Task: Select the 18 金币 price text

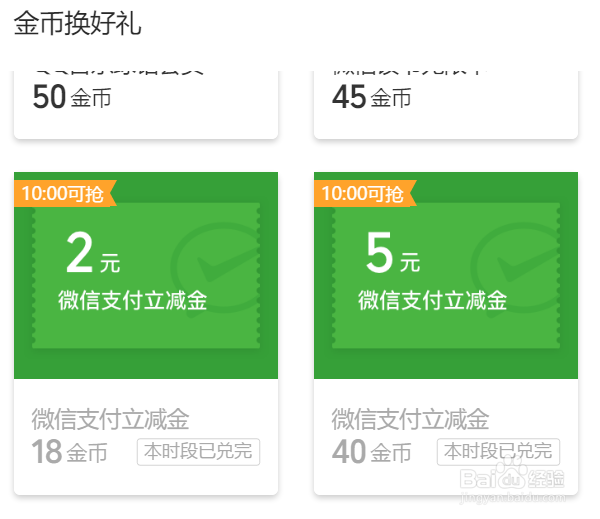Action: click(x=69, y=452)
